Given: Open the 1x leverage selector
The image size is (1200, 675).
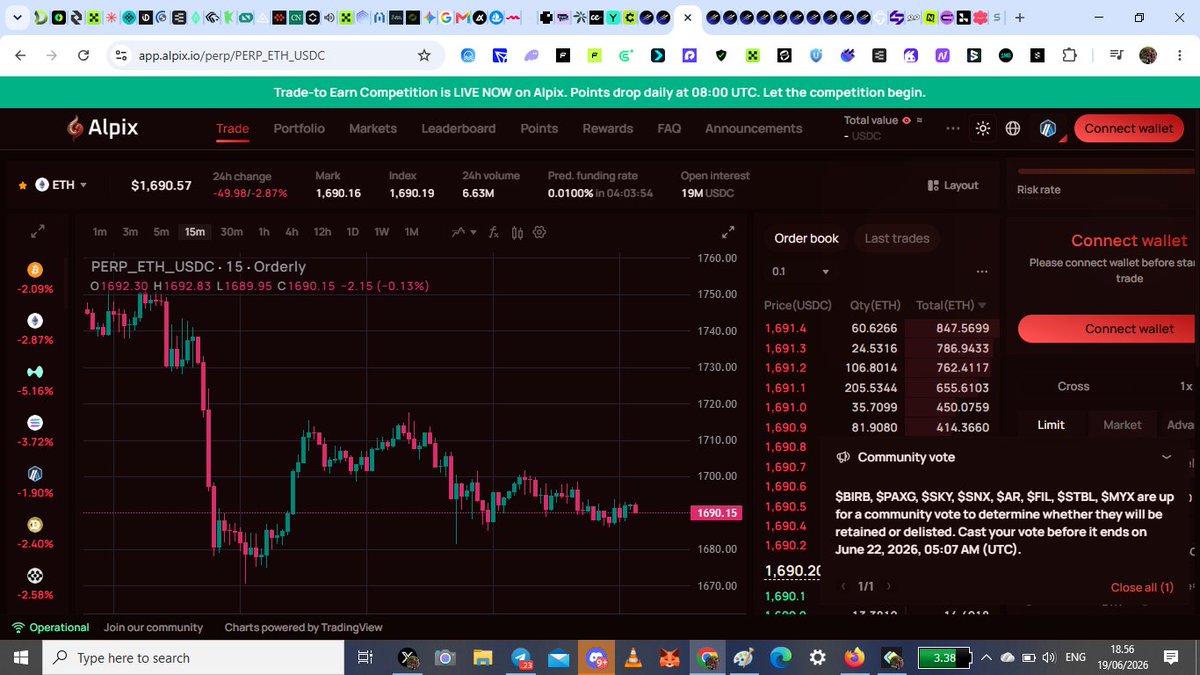Looking at the screenshot, I should click(1186, 386).
